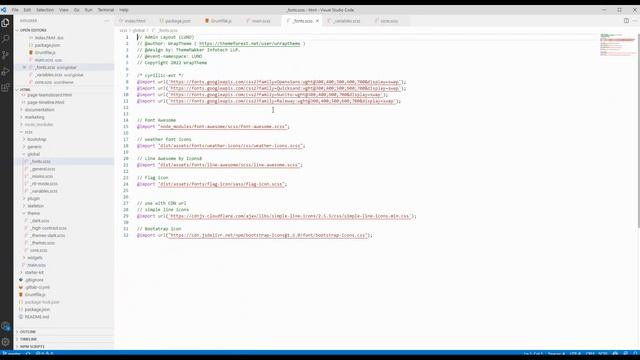Click the VS Code logo in title bar
This screenshot has width=640, height=360.
pos(4,10)
